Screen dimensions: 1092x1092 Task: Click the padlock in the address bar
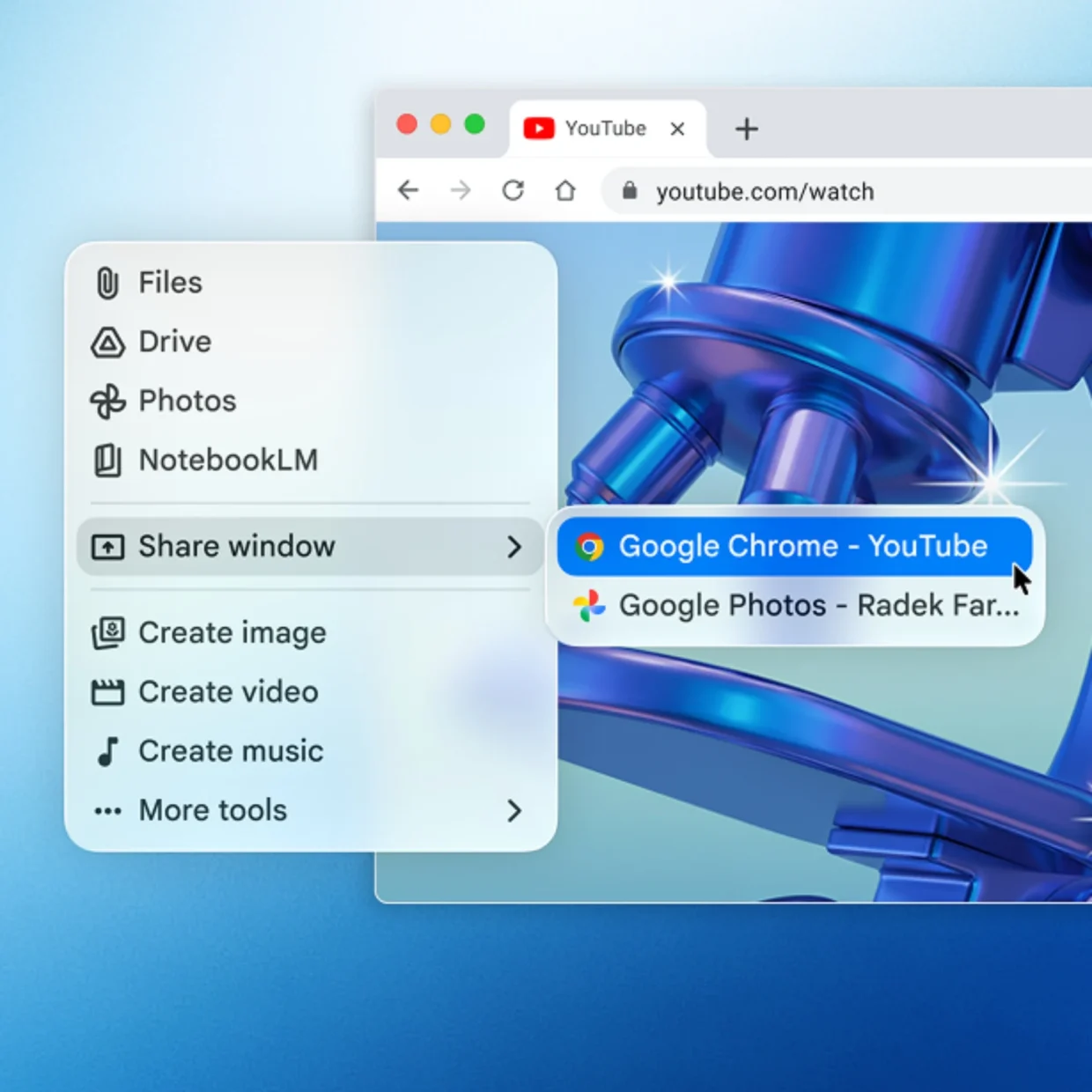pyautogui.click(x=629, y=191)
